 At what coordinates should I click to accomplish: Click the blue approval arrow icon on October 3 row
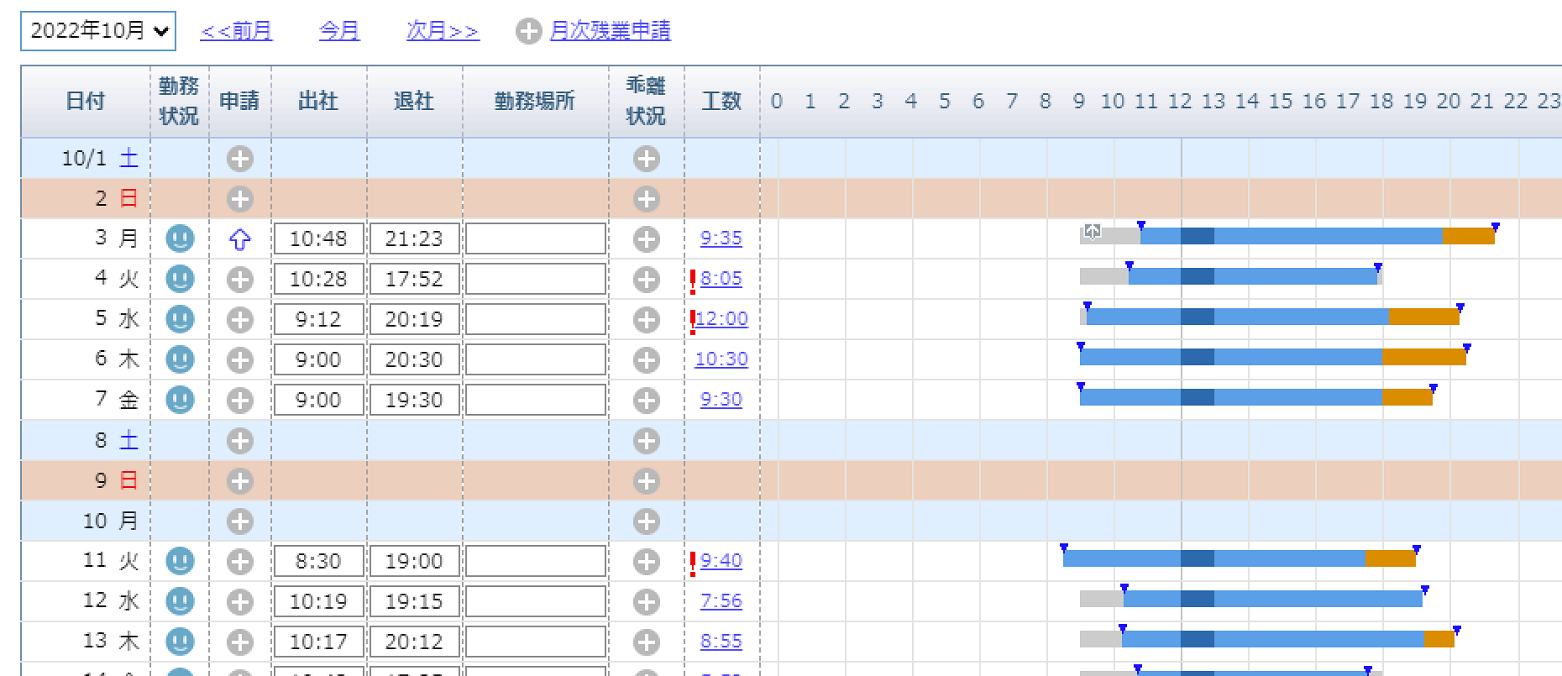pyautogui.click(x=239, y=238)
